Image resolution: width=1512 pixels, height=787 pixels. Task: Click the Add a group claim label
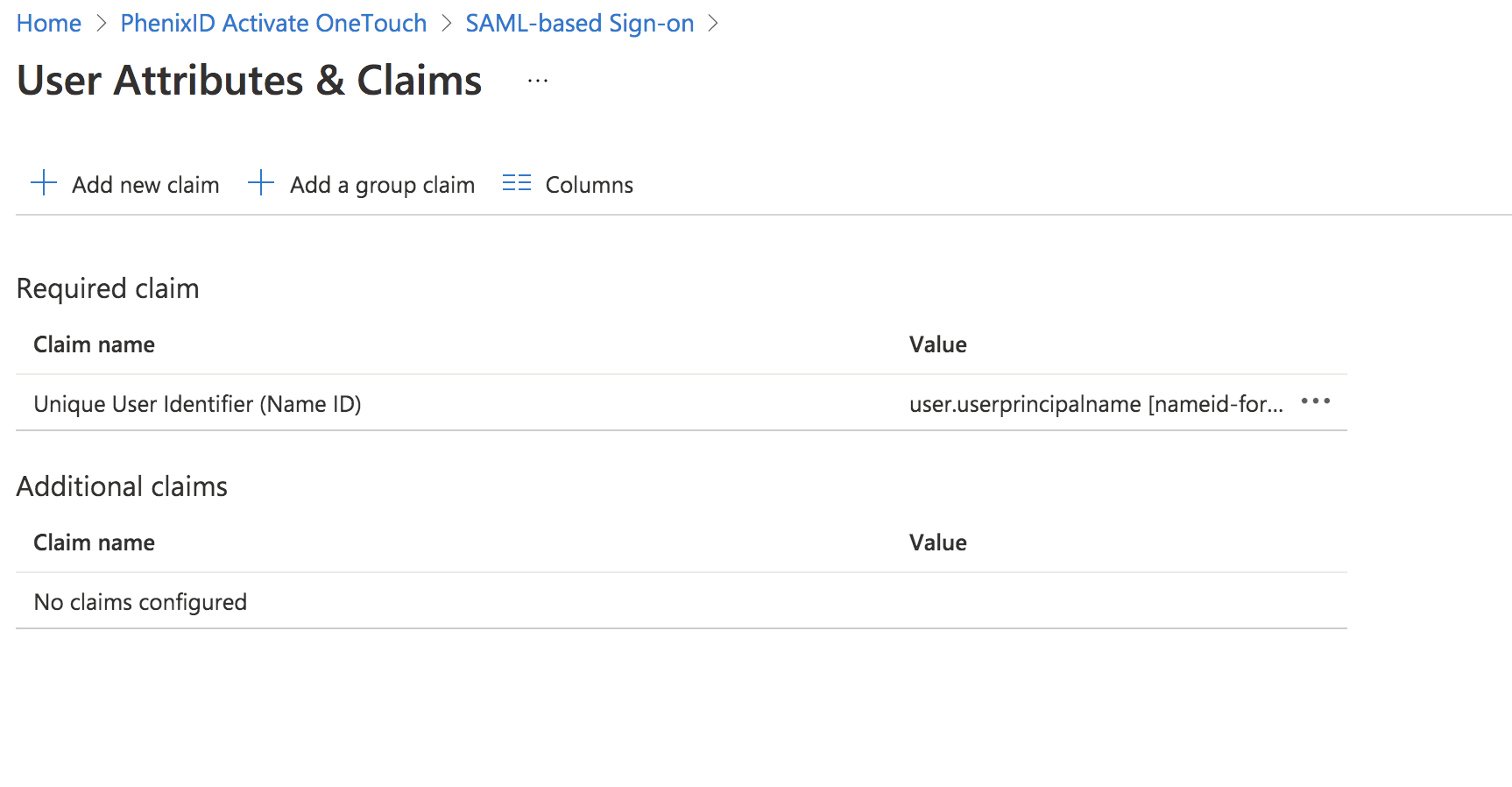point(382,185)
